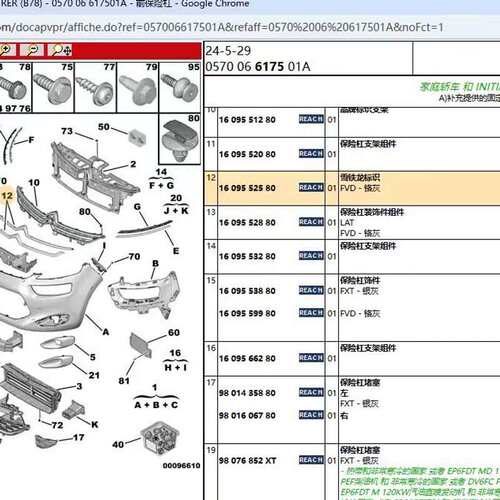Click callout number 10 near grille
This screenshot has height=500, width=500.
(34, 183)
